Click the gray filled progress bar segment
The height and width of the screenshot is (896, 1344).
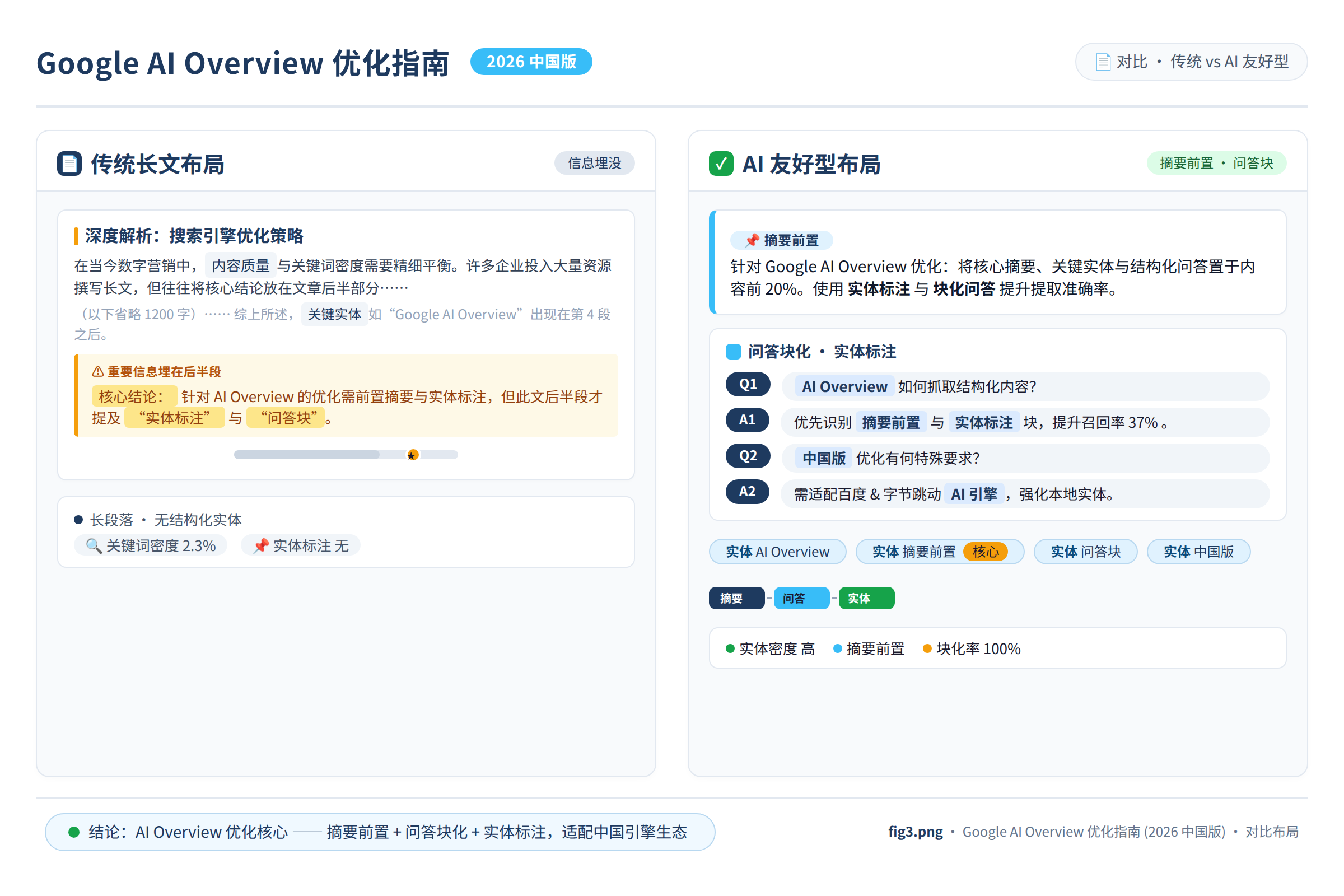click(x=307, y=455)
